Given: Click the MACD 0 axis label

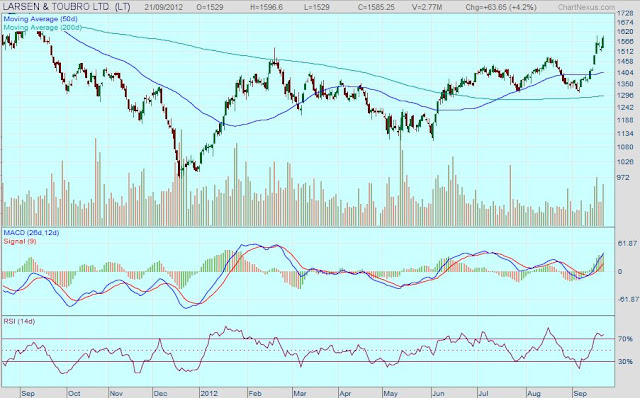Looking at the screenshot, I should 620,271.
